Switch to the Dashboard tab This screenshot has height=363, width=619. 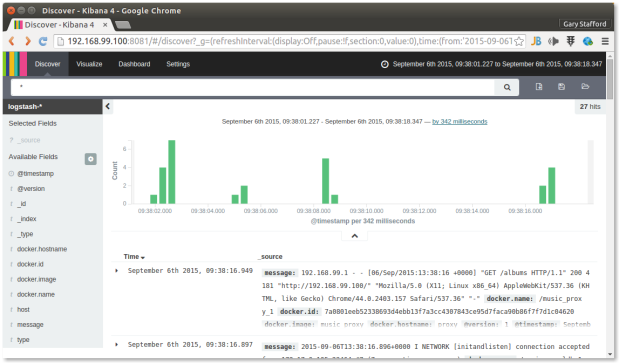(x=134, y=64)
